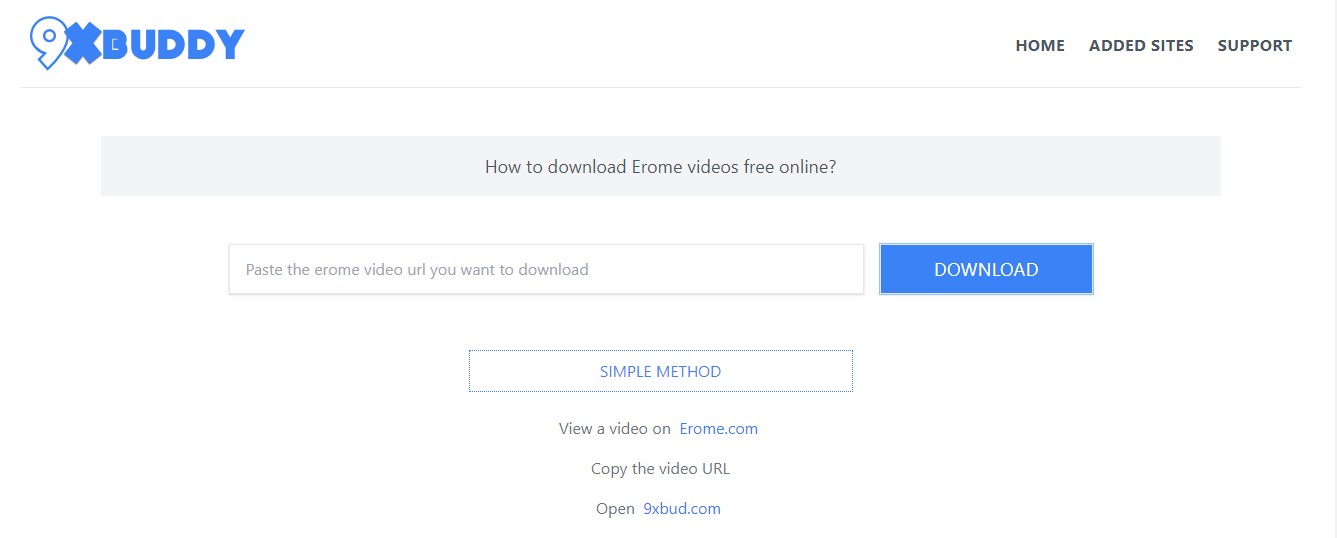Screen dimensions: 1337x538
Task: Focus the Erome video URL input field
Action: tap(546, 269)
